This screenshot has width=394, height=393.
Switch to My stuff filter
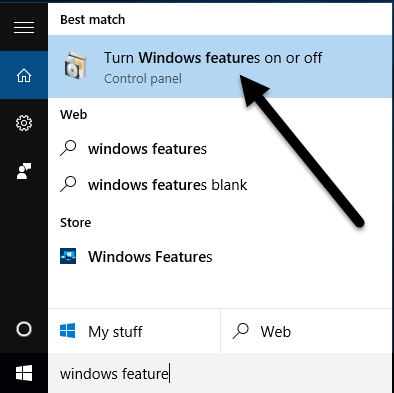click(x=134, y=331)
